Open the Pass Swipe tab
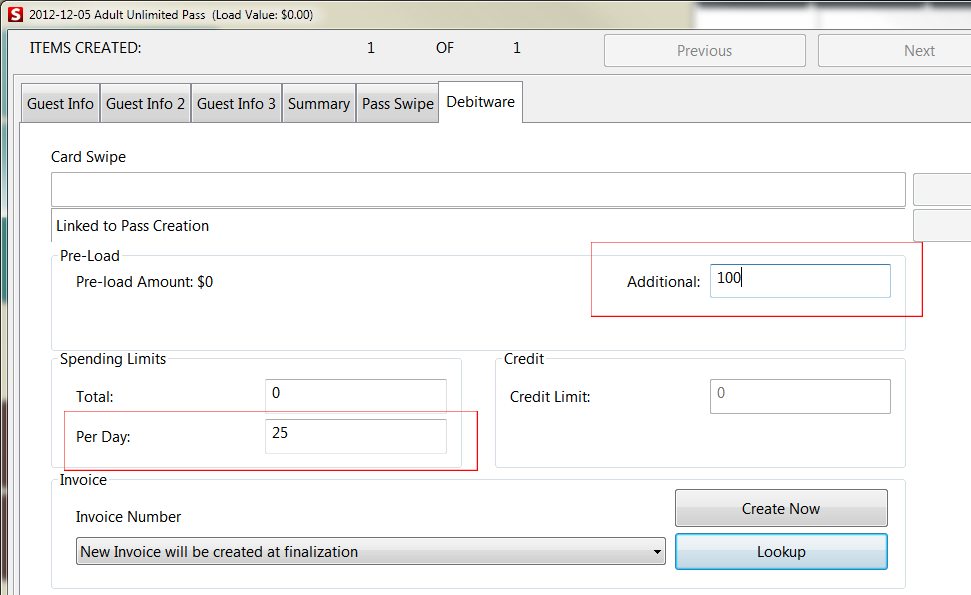 point(397,102)
